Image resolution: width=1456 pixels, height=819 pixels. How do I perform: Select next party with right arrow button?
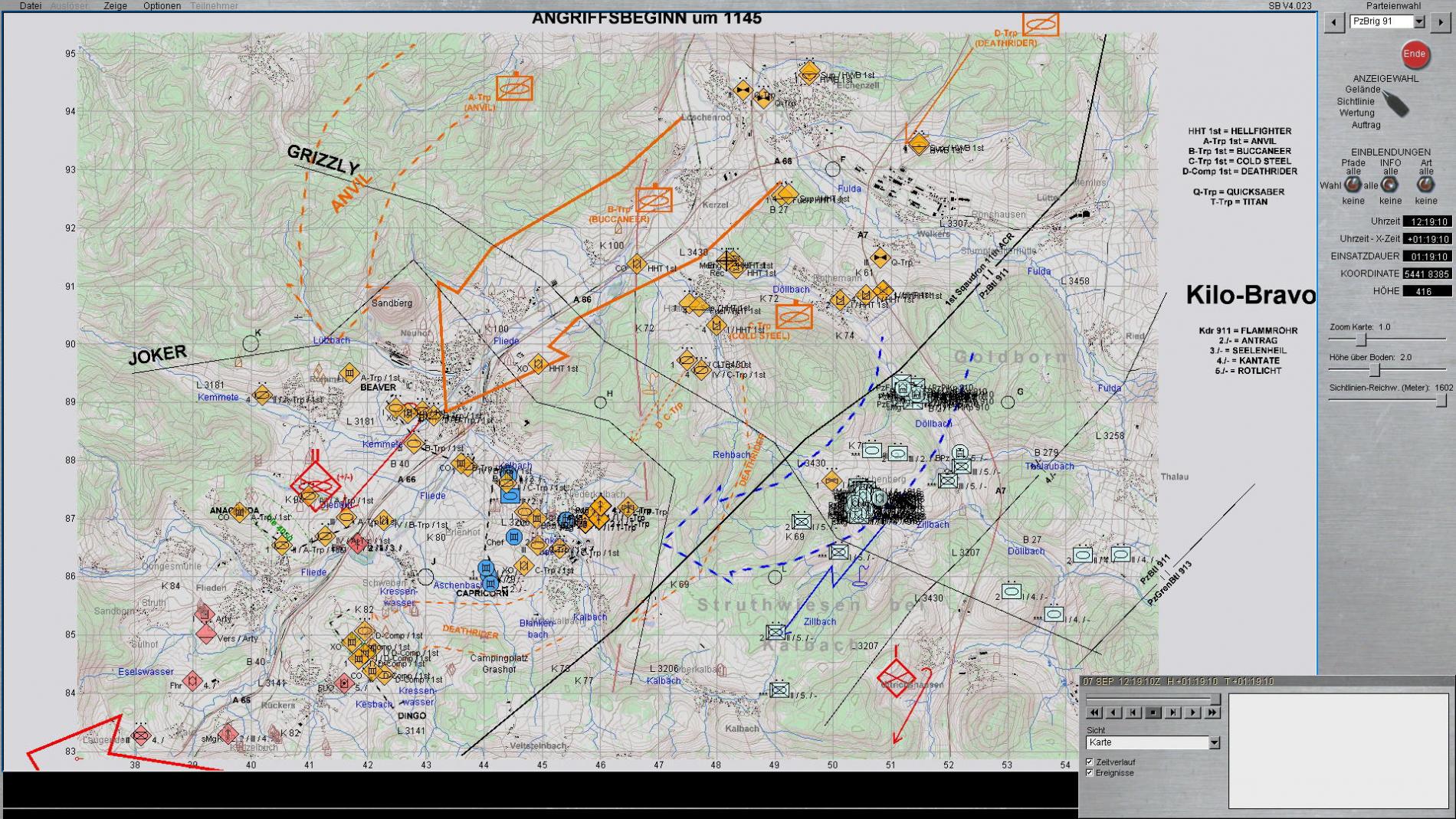coord(1441,22)
